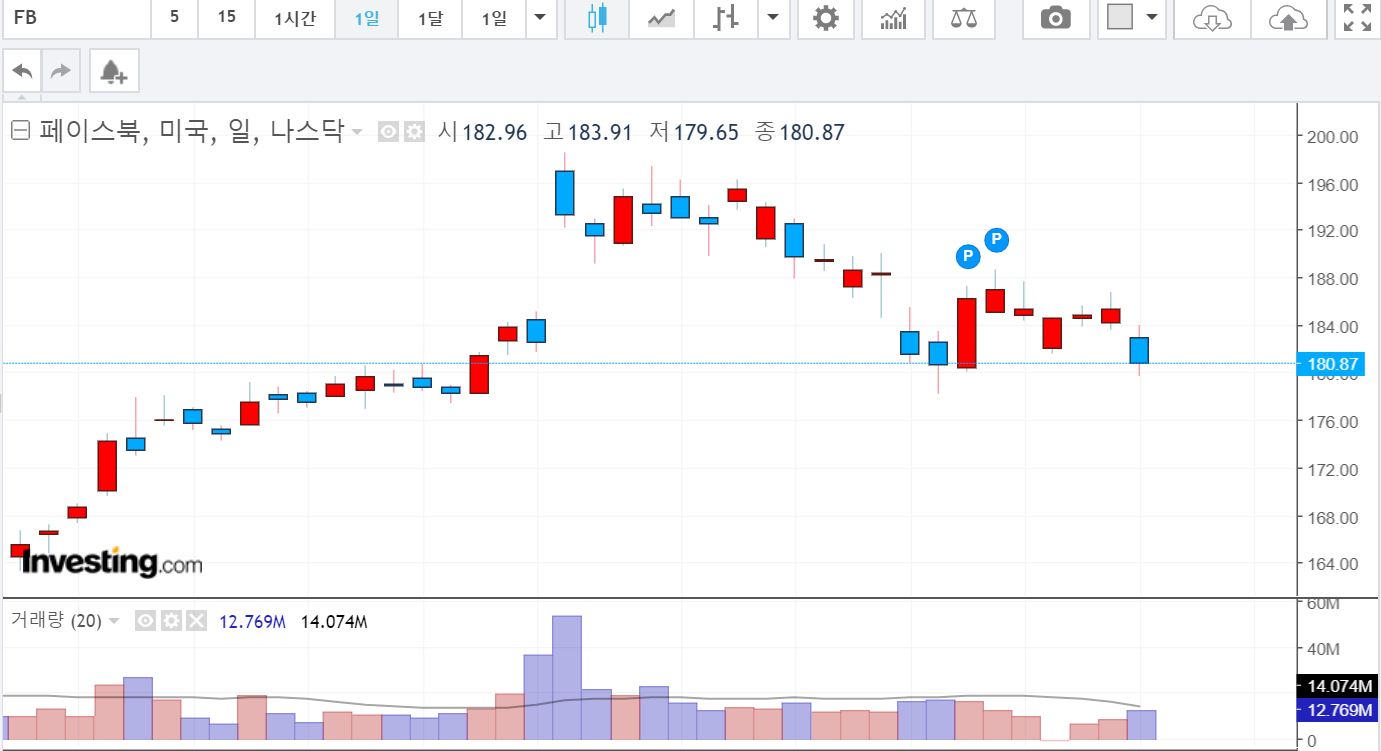Open chart properties gear in top toolbar
Screen dimensions: 1381x751
coord(825,18)
